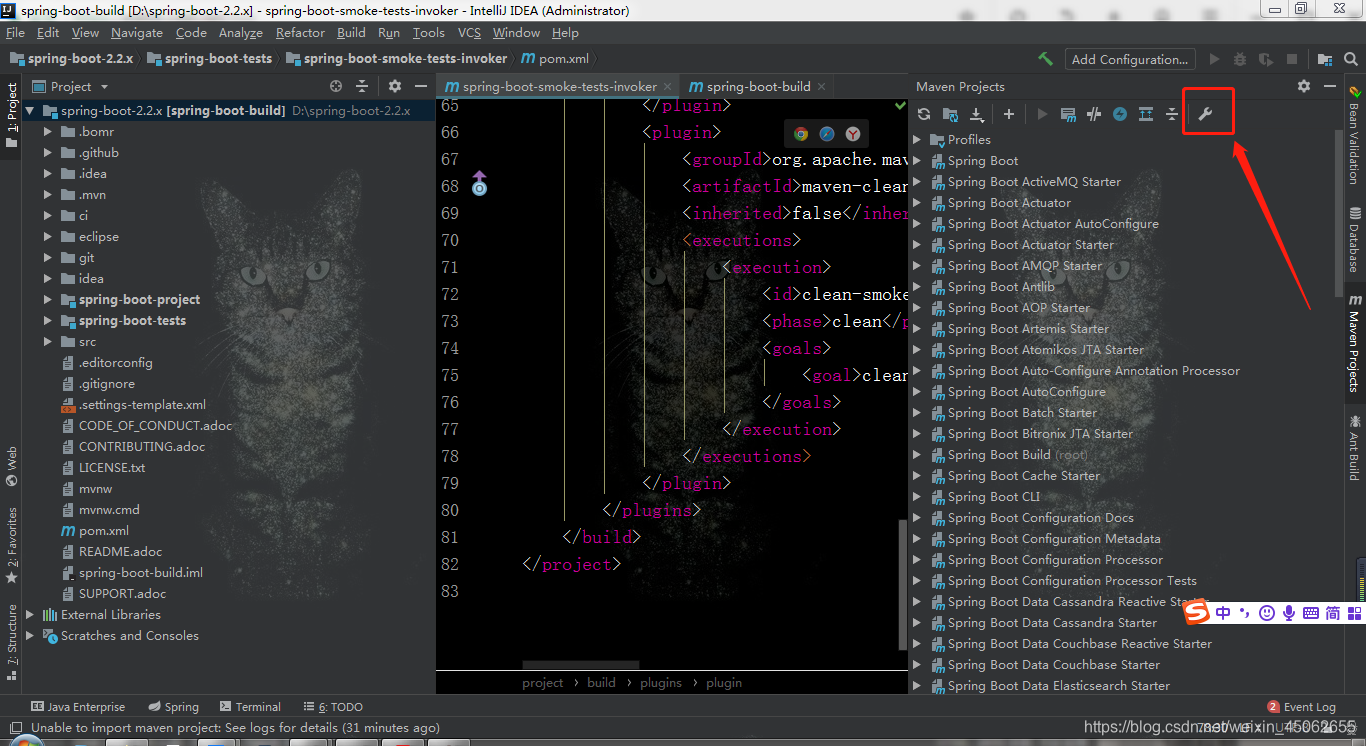Switch to spring-boot-build editor tab
The height and width of the screenshot is (746, 1366).
(758, 86)
